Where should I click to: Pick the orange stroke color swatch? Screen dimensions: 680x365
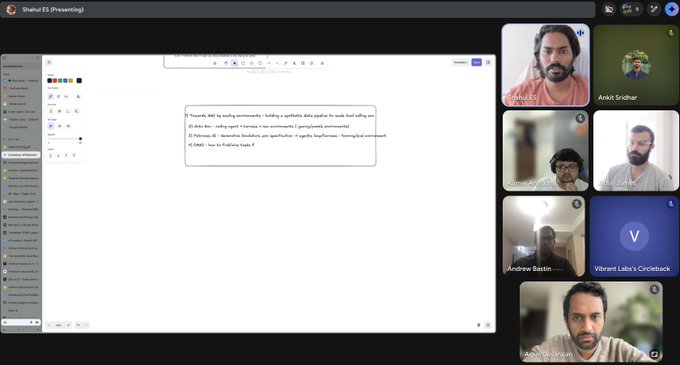[x=70, y=81]
